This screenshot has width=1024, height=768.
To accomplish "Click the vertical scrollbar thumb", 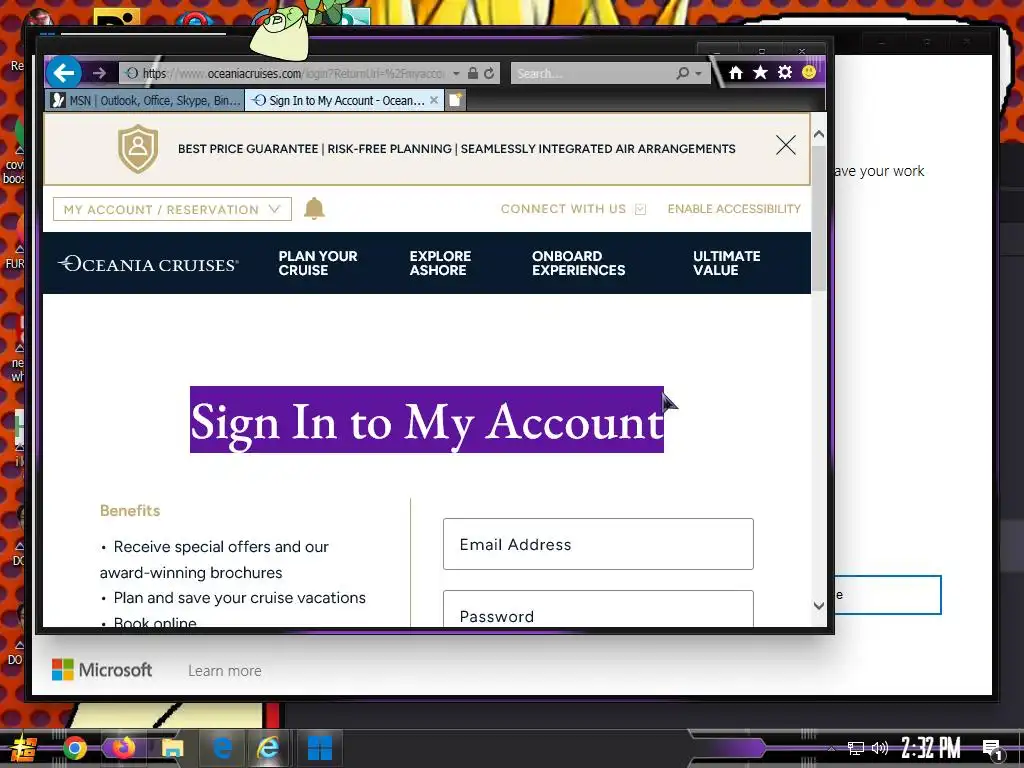I will [x=819, y=217].
